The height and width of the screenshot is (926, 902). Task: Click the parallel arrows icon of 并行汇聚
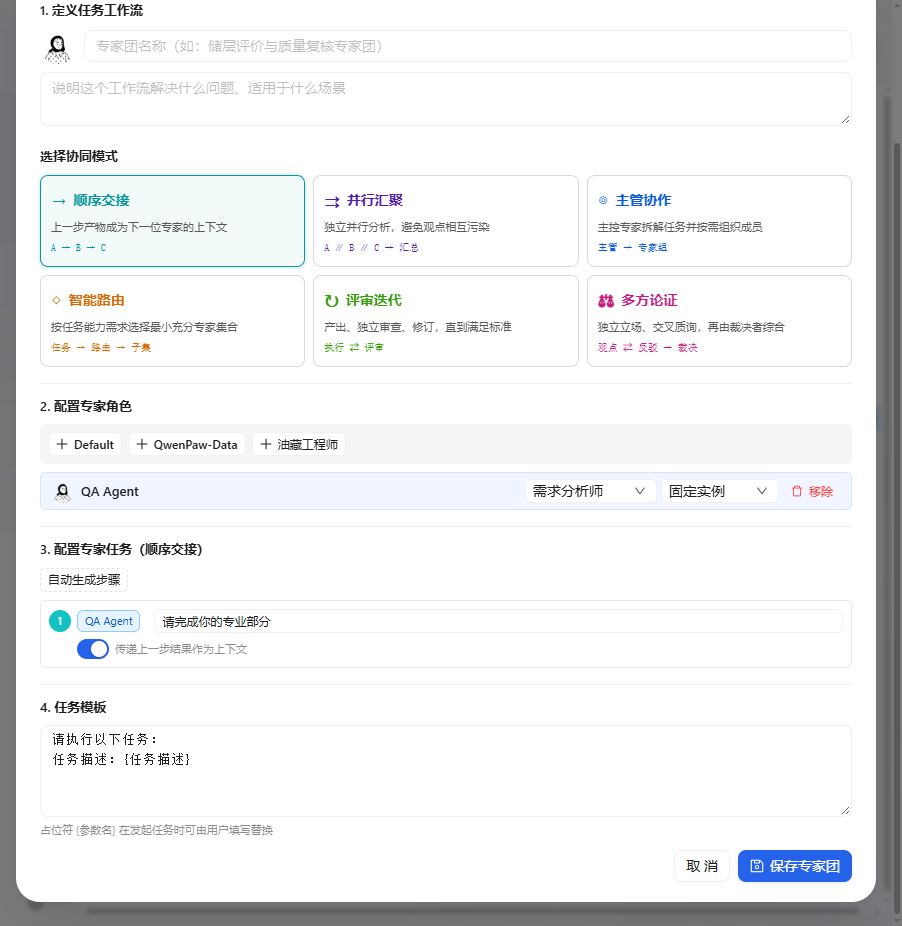(x=332, y=201)
